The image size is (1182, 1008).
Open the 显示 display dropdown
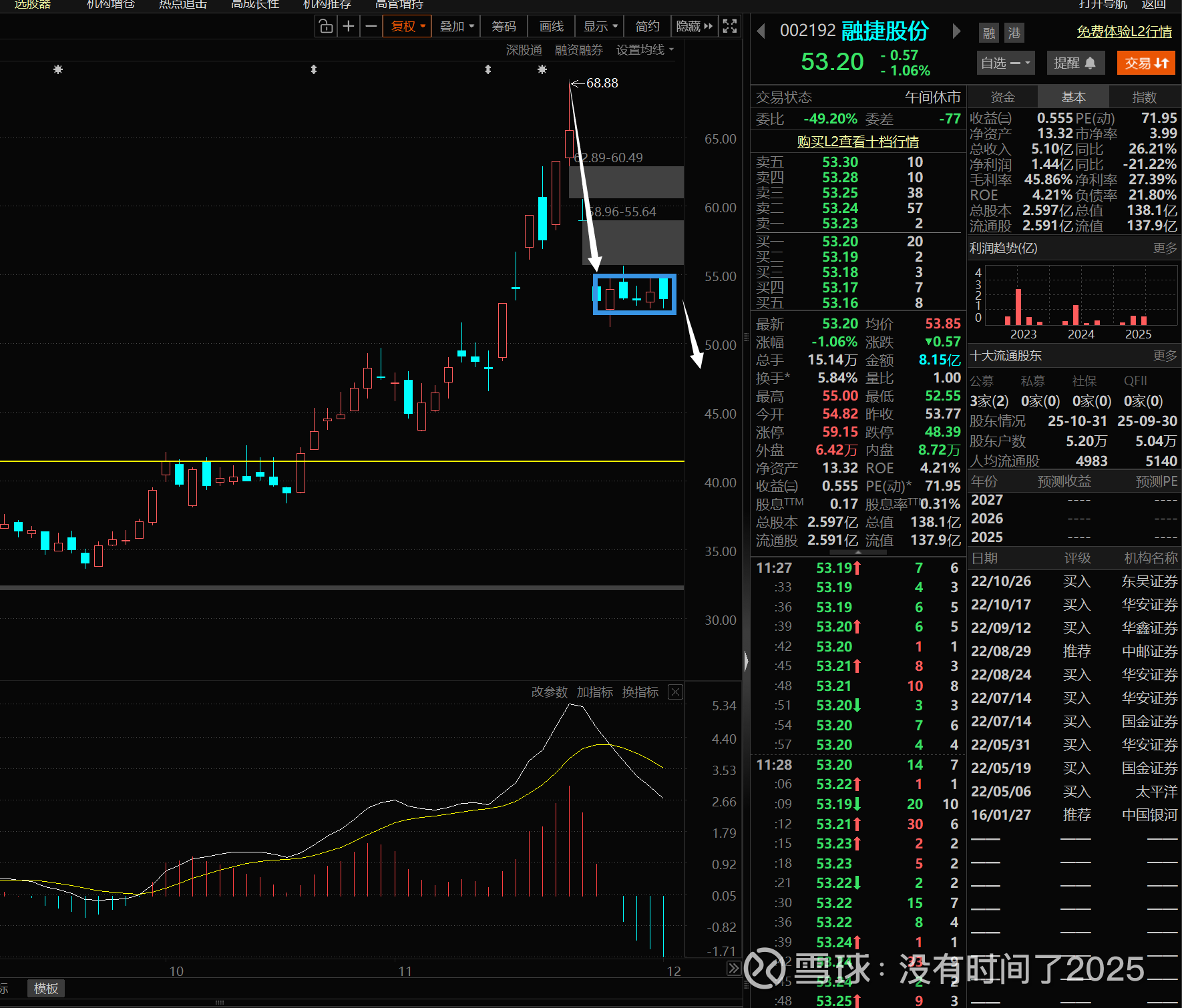[x=600, y=27]
